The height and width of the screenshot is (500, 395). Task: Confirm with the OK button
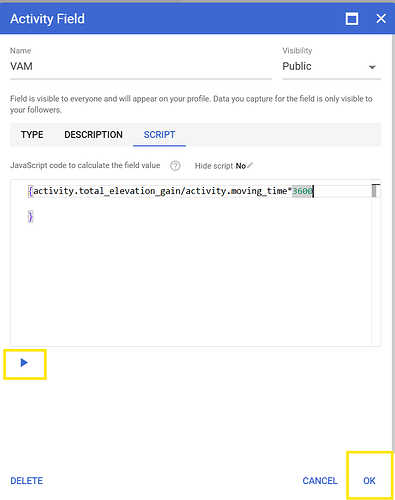(369, 481)
